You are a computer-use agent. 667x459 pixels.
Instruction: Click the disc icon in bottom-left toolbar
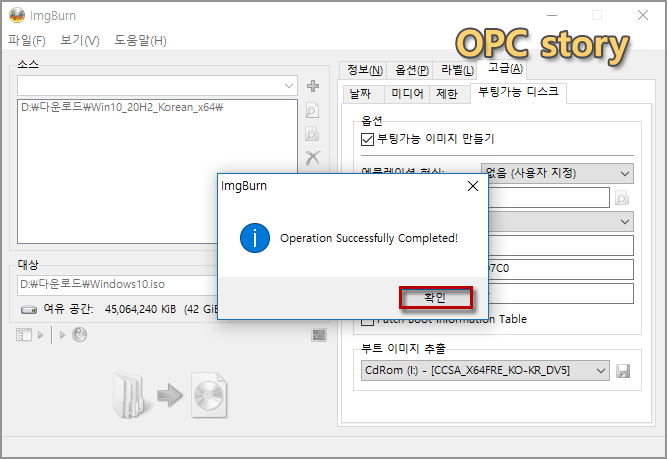click(x=80, y=335)
